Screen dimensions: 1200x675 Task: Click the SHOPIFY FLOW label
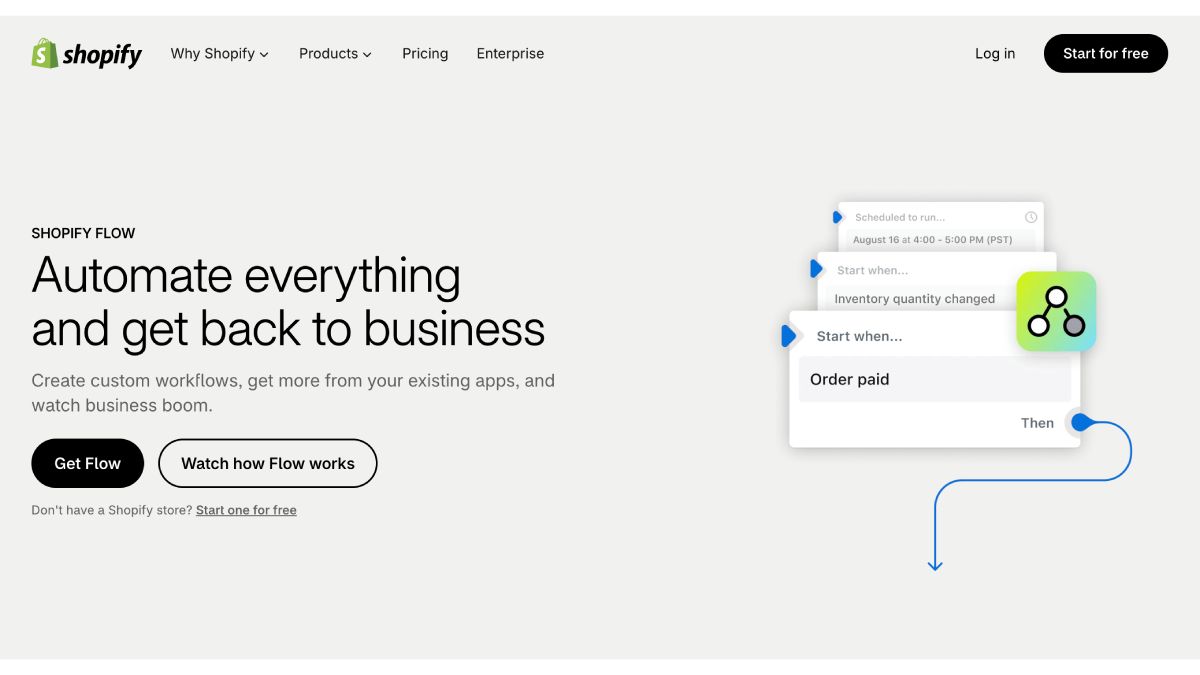click(83, 233)
